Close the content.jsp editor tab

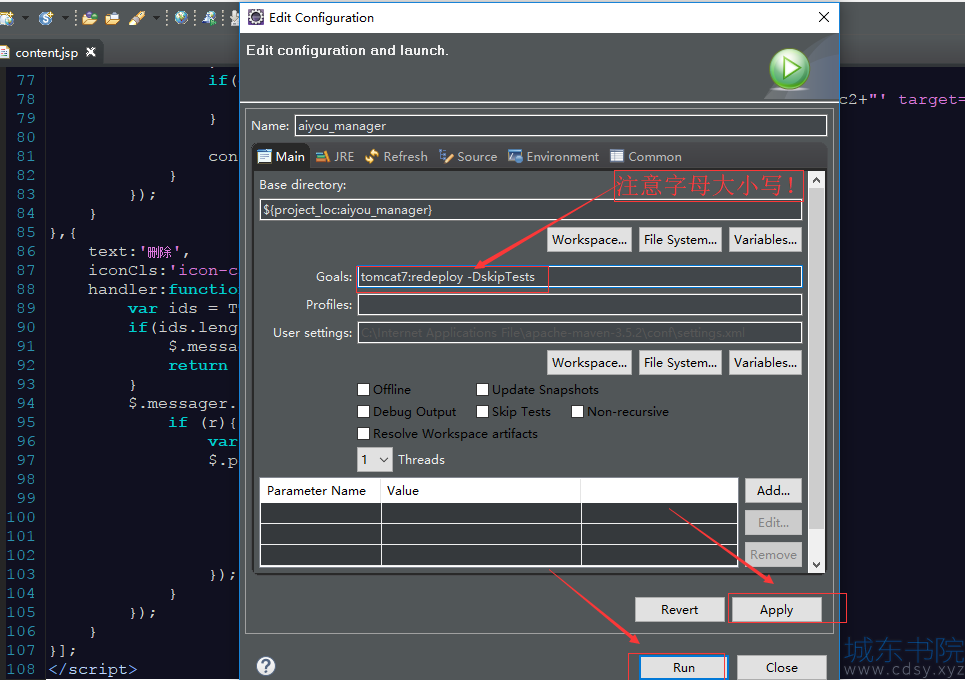(91, 52)
